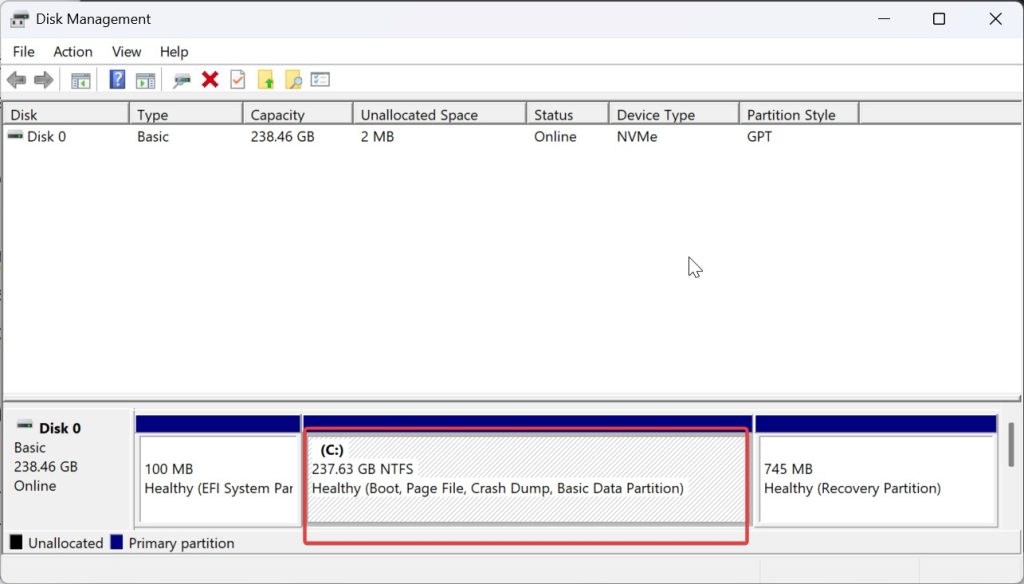Select the C: 237.63 GB NTFS partition
Screen dimensions: 1024x584
coord(526,478)
